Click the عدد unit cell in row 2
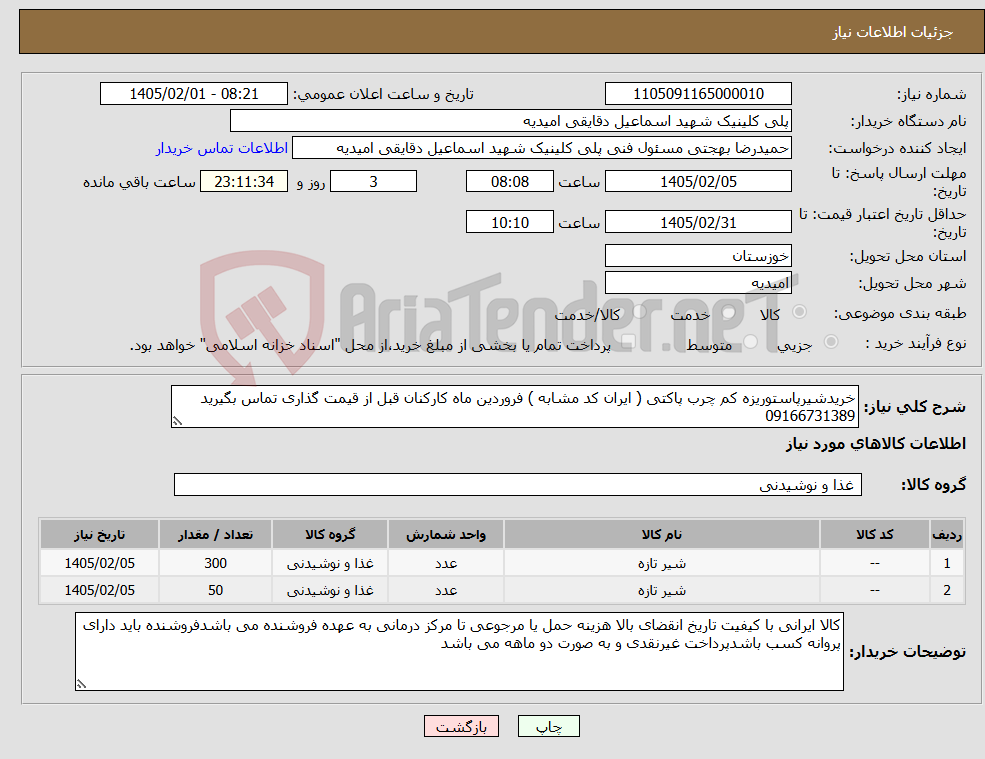This screenshot has width=985, height=759. coord(445,590)
